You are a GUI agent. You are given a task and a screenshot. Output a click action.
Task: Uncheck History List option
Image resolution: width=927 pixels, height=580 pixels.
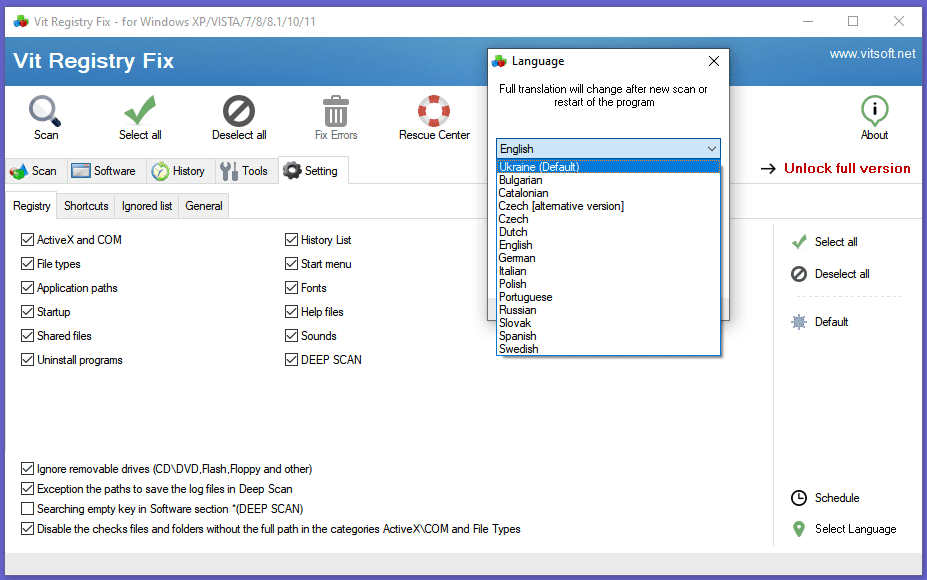[x=291, y=239]
